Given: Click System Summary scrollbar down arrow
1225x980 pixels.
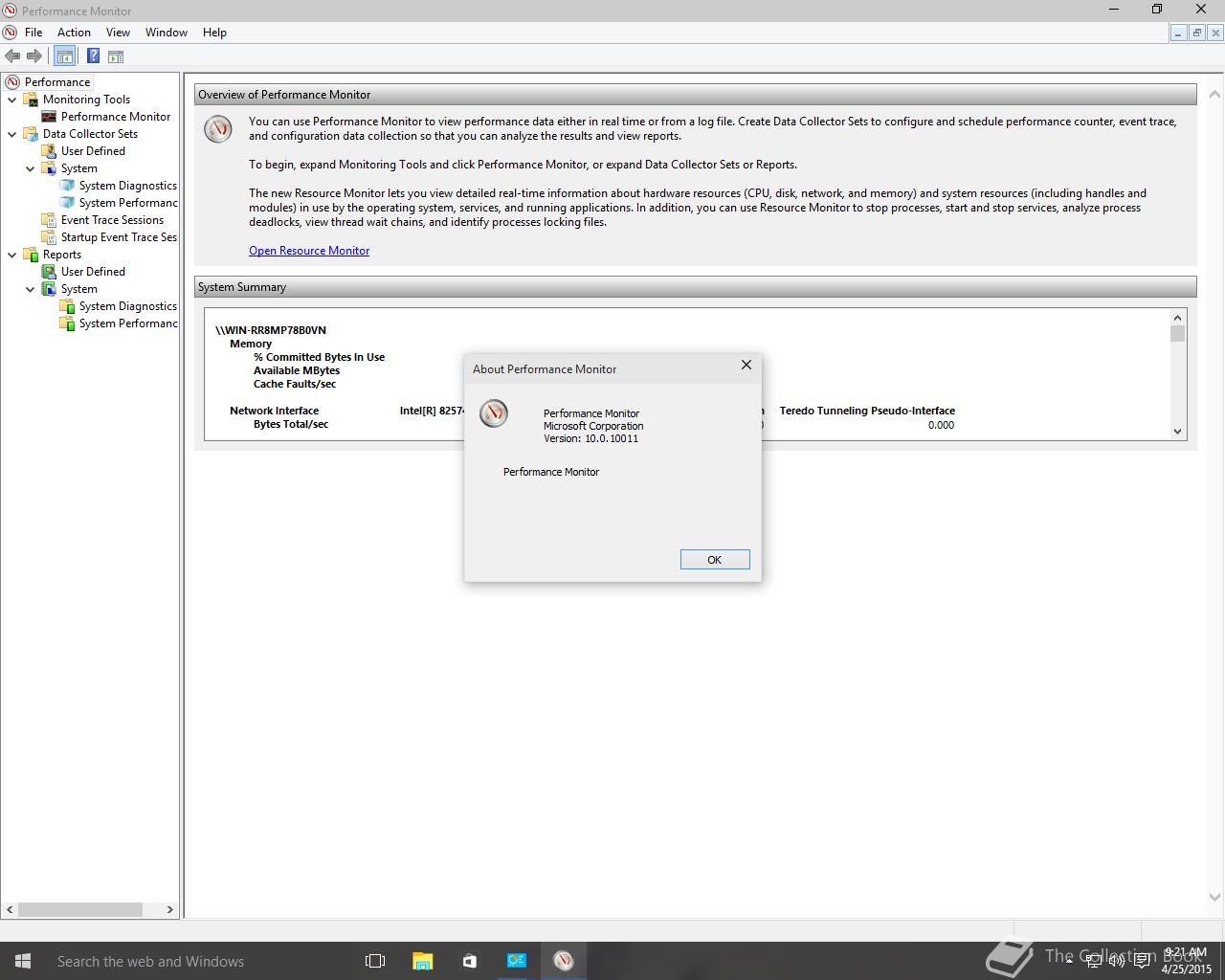Looking at the screenshot, I should pyautogui.click(x=1178, y=432).
